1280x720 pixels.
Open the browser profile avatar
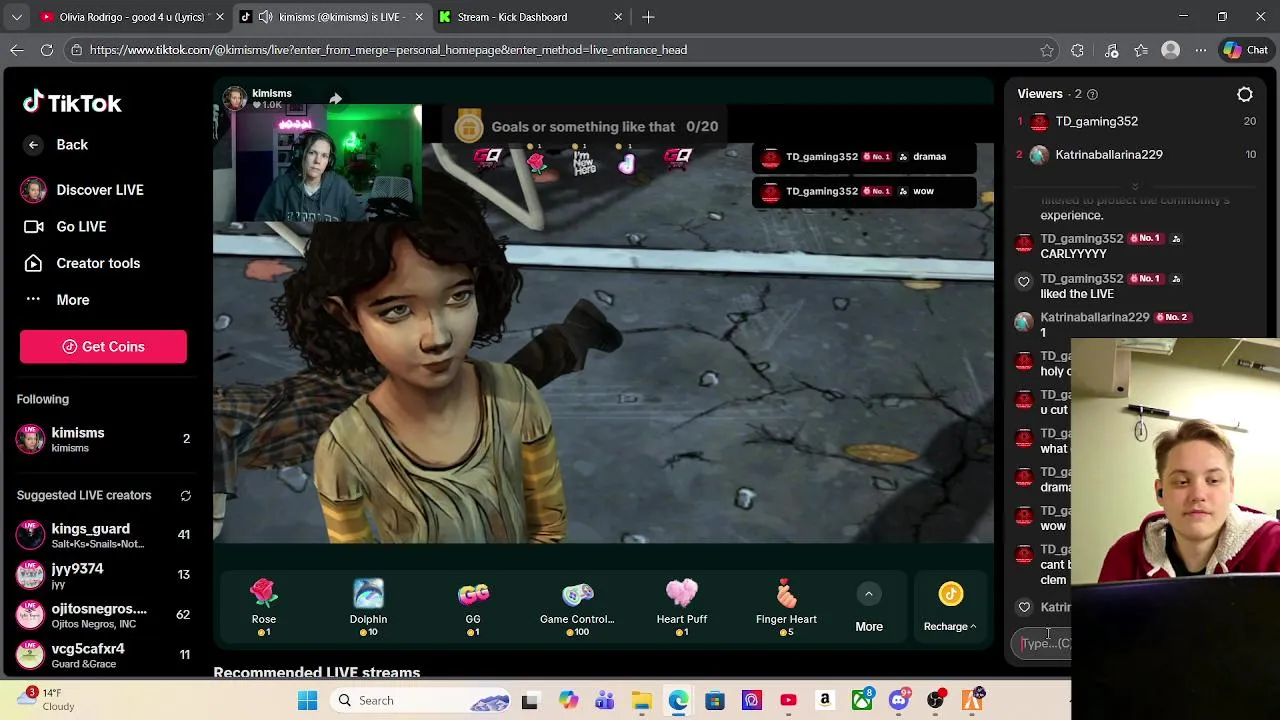click(x=1171, y=50)
